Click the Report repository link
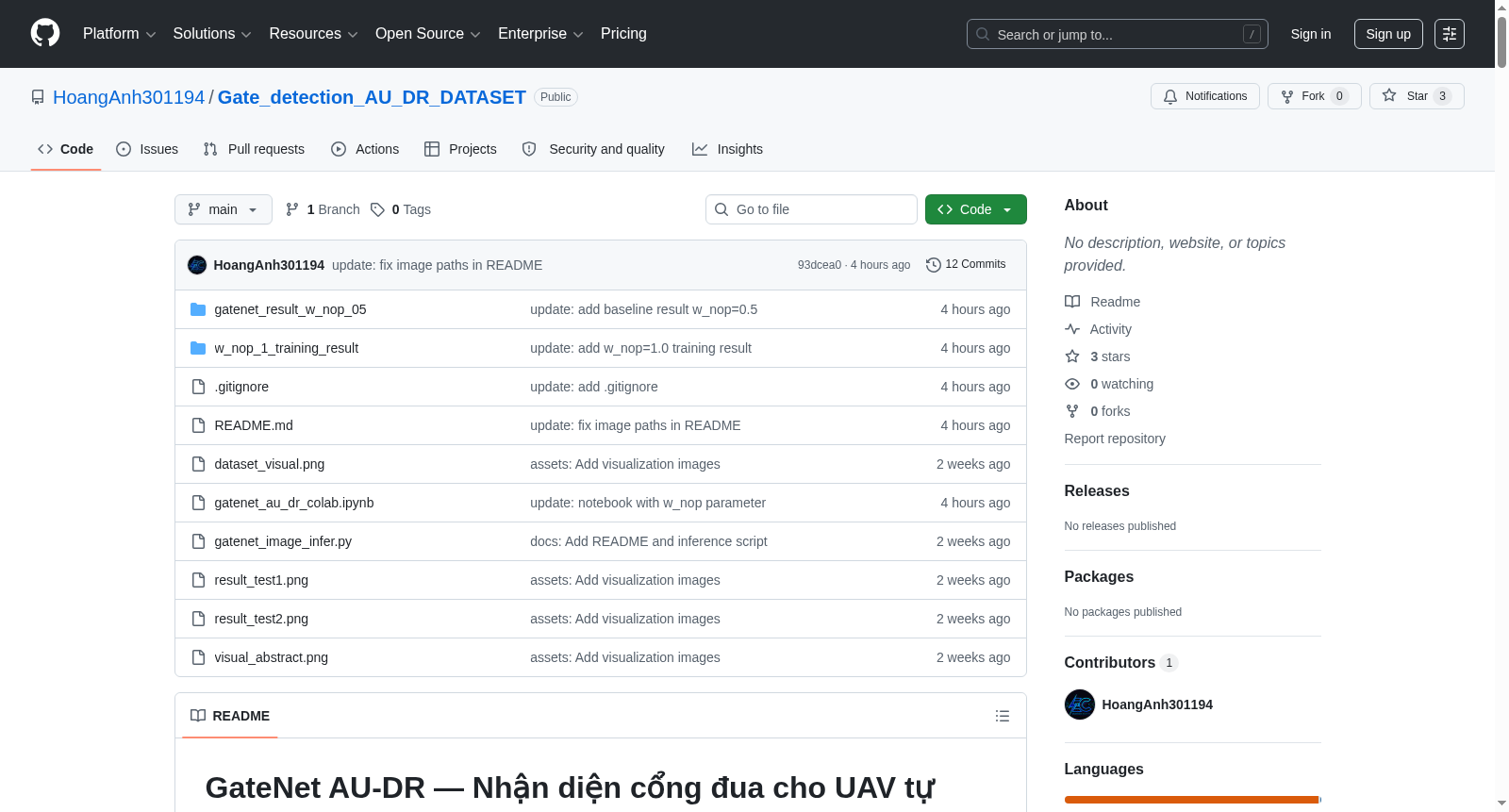1509x812 pixels. click(x=1115, y=439)
